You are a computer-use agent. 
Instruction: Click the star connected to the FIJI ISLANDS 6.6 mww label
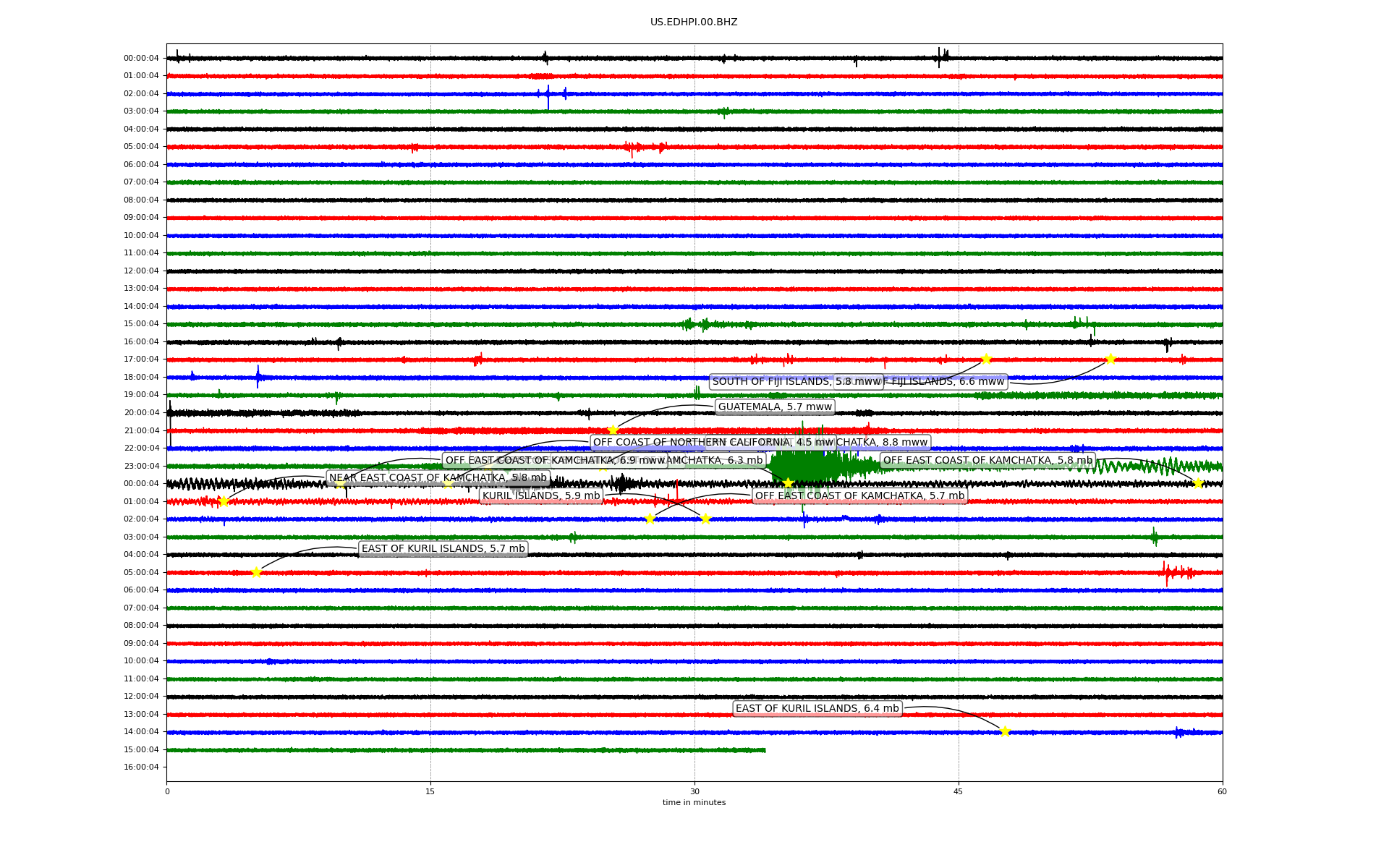click(1110, 359)
